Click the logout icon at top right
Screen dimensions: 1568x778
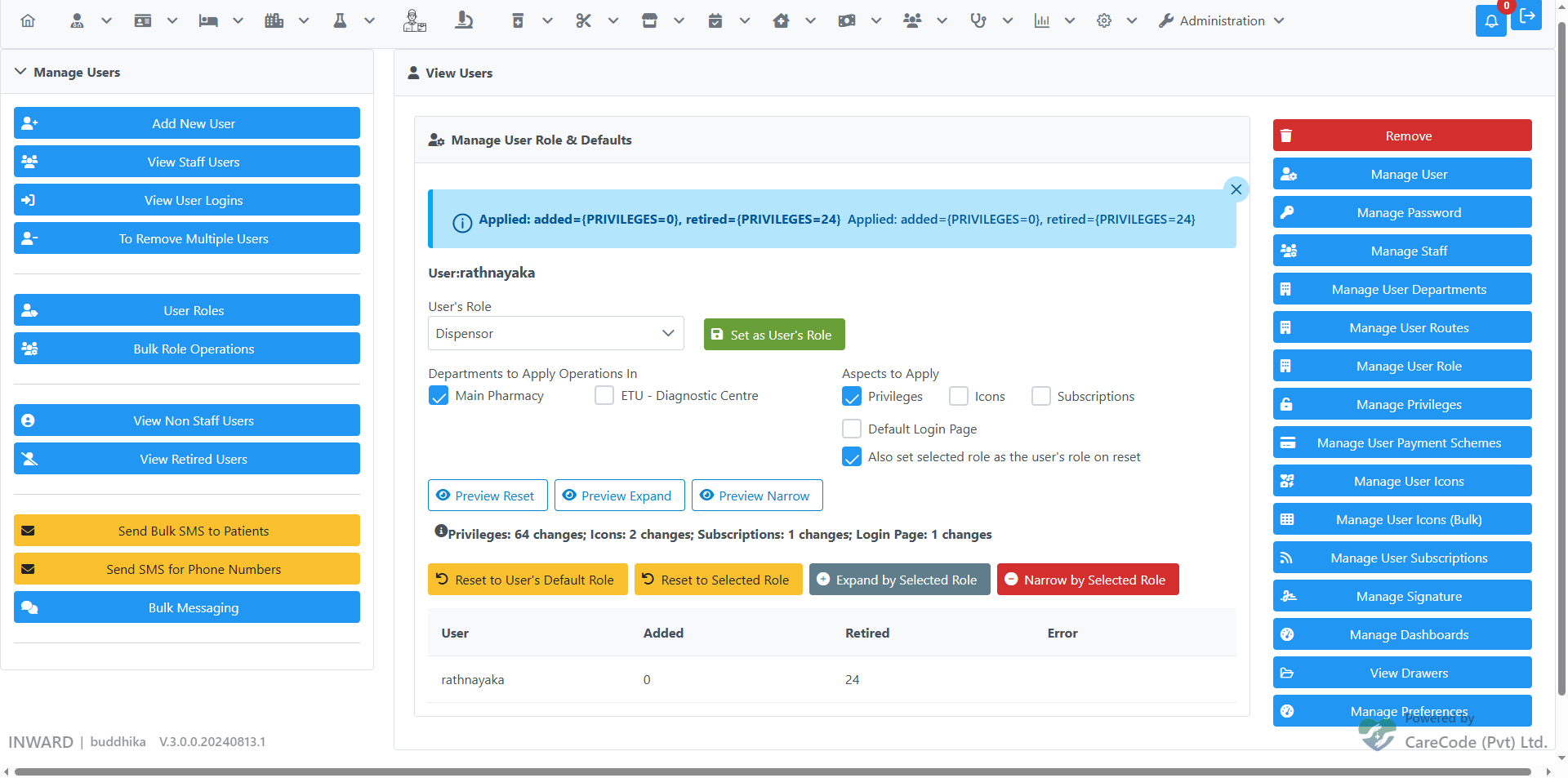tap(1526, 16)
